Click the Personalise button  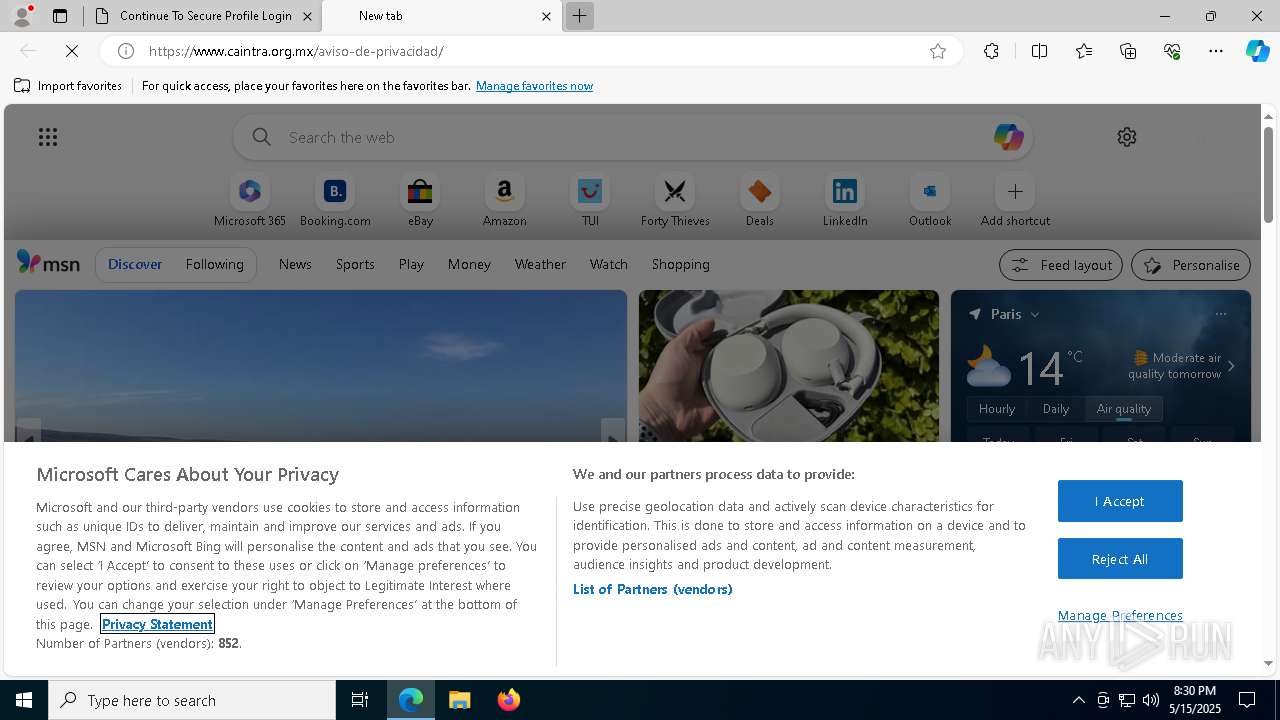click(1191, 265)
